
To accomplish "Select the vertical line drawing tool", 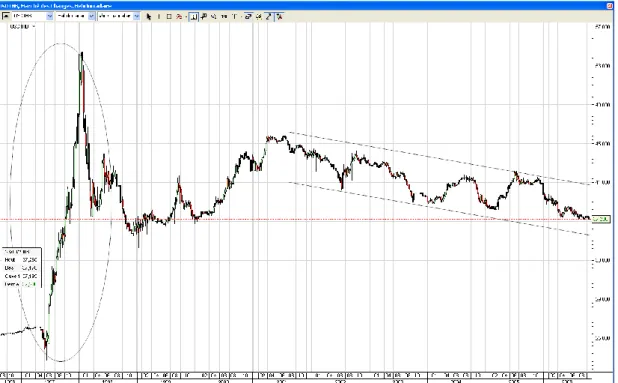I will 159,17.
